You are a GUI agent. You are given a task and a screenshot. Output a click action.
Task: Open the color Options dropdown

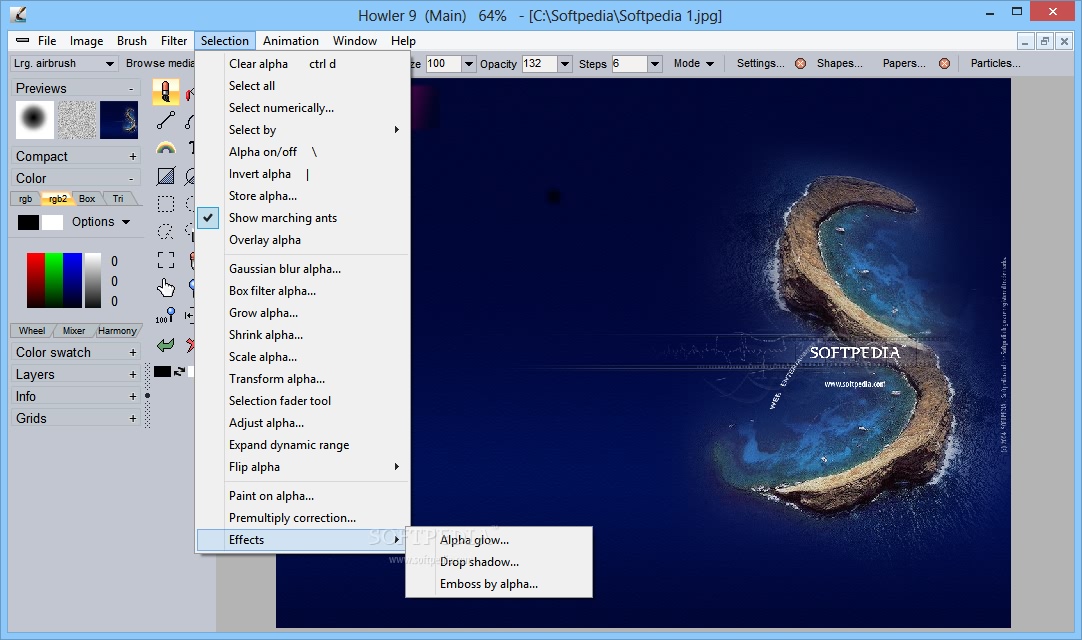coord(101,222)
